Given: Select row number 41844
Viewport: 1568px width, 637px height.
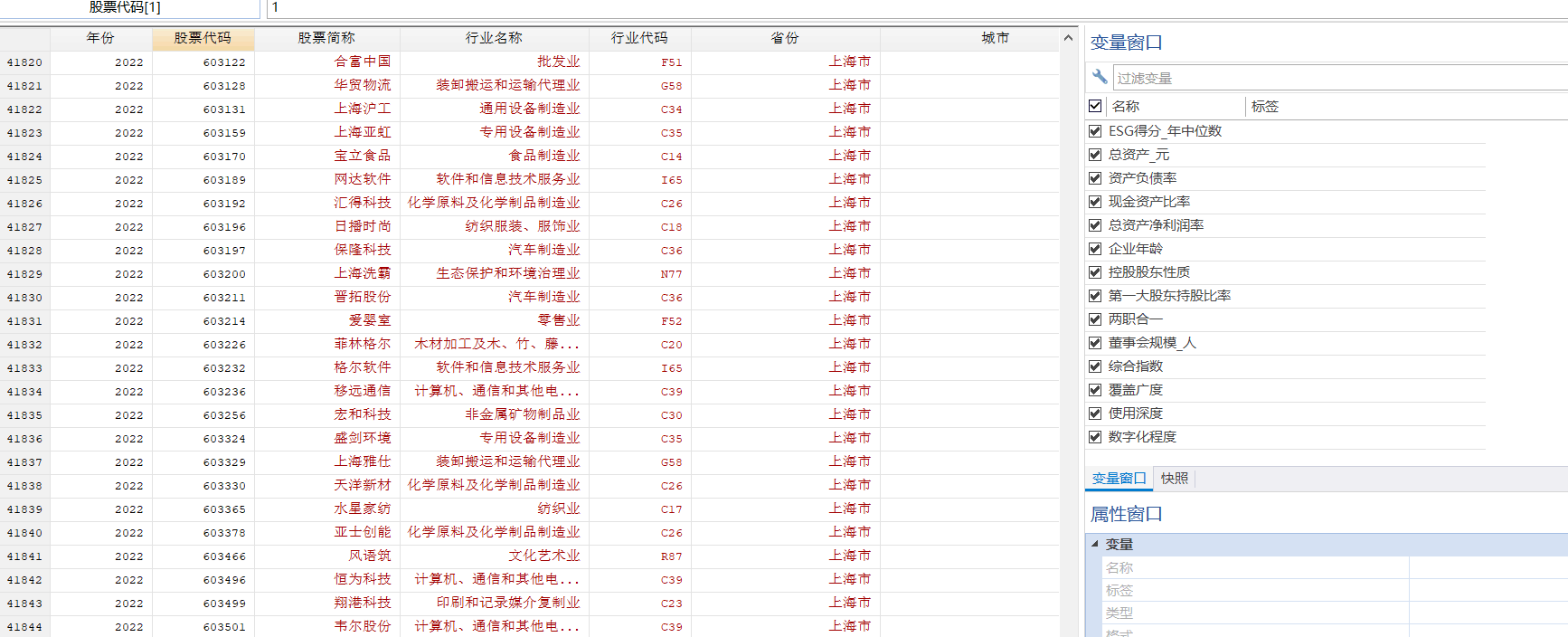Looking at the screenshot, I should [24, 627].
